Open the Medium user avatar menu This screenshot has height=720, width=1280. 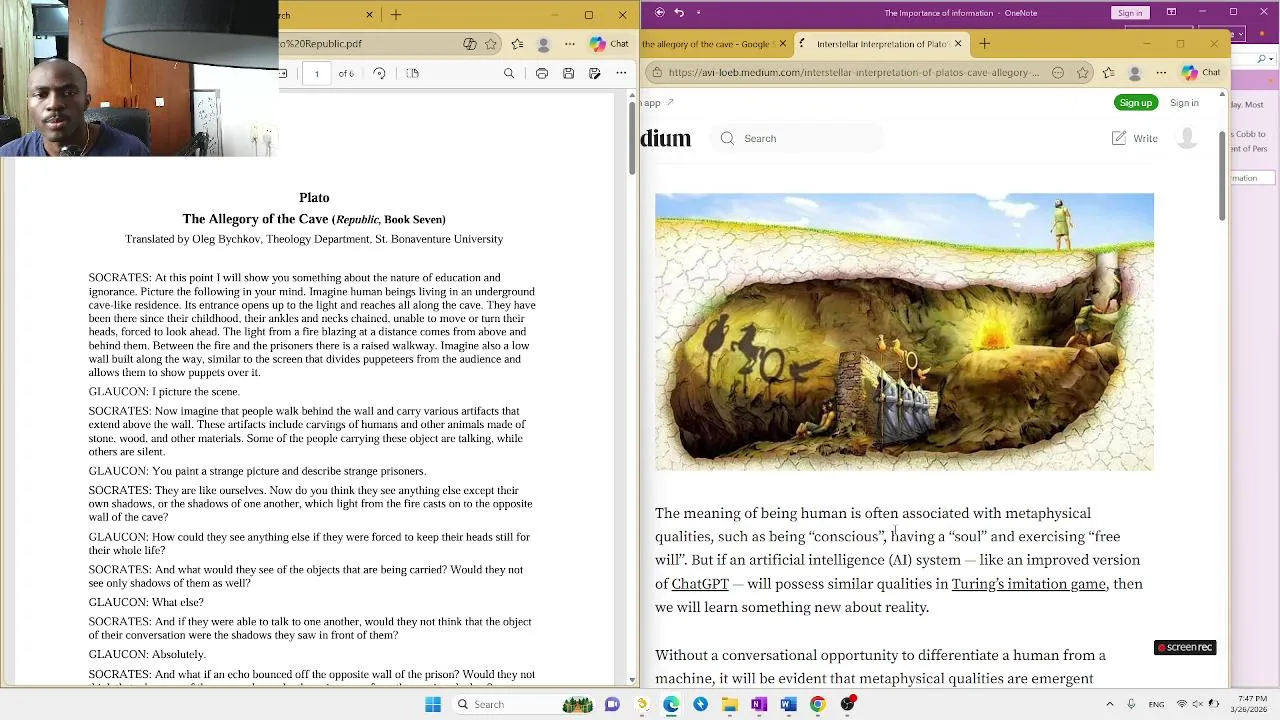(x=1187, y=138)
